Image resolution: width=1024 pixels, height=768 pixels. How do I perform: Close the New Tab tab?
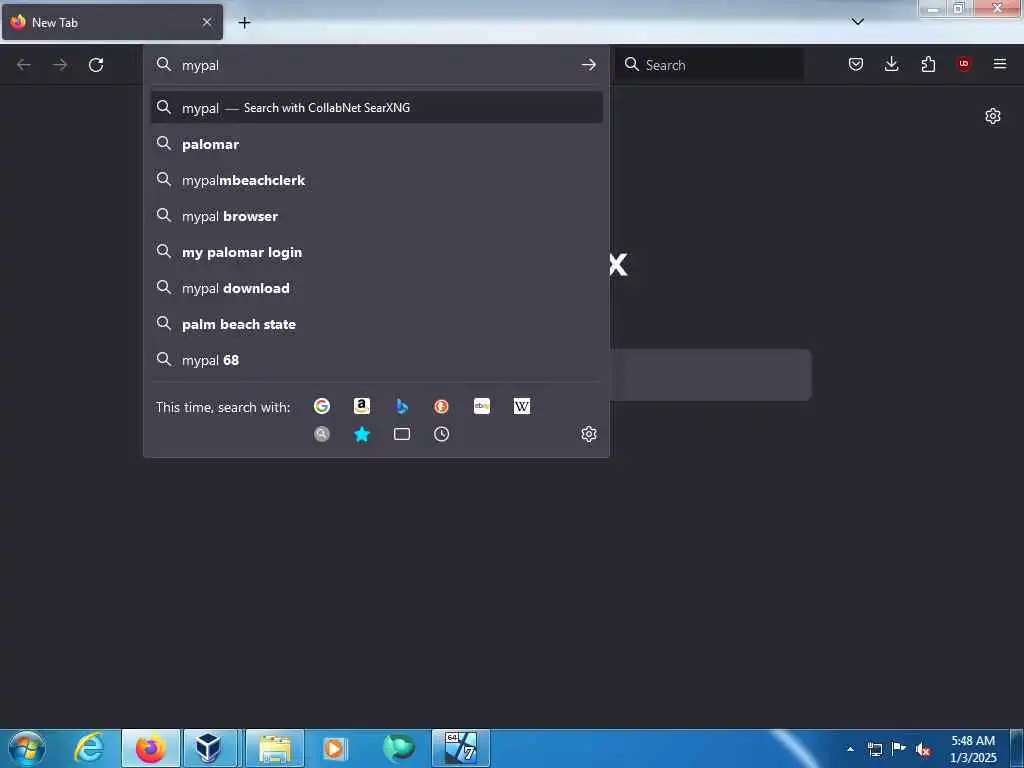(x=207, y=22)
